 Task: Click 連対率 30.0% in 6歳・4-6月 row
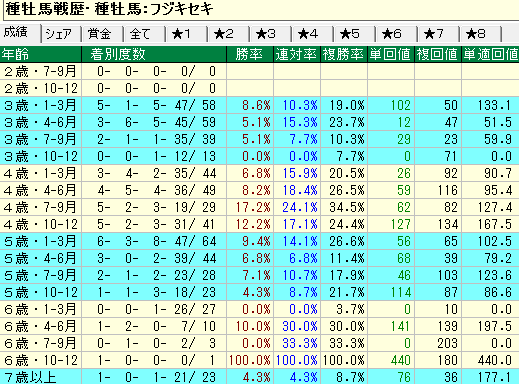(x=300, y=326)
